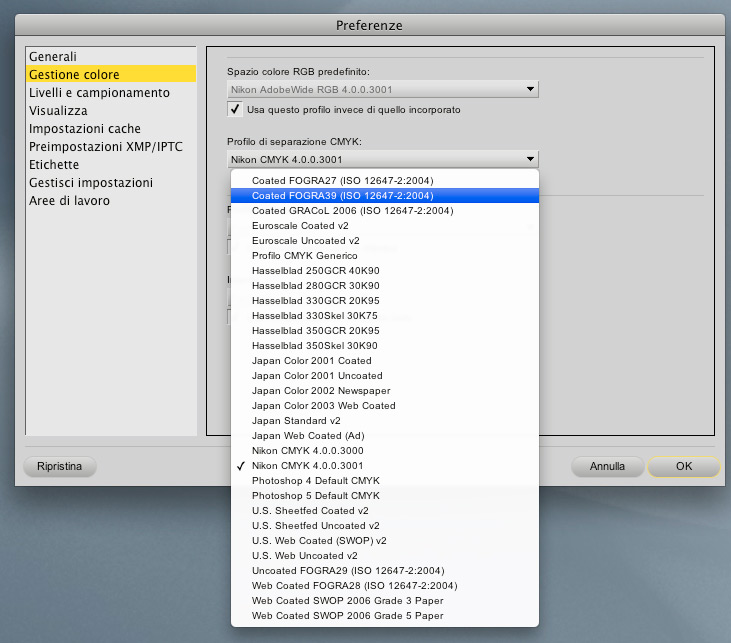Choose Coated FOGRA27 (ISO 12647-2:2004)
This screenshot has width=731, height=643.
(x=385, y=180)
